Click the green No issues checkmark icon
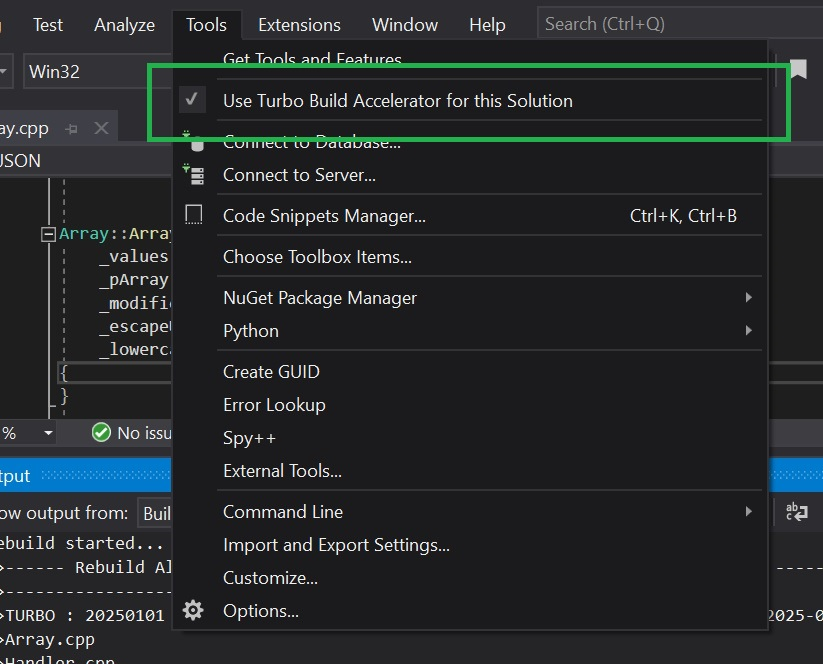 (x=101, y=432)
